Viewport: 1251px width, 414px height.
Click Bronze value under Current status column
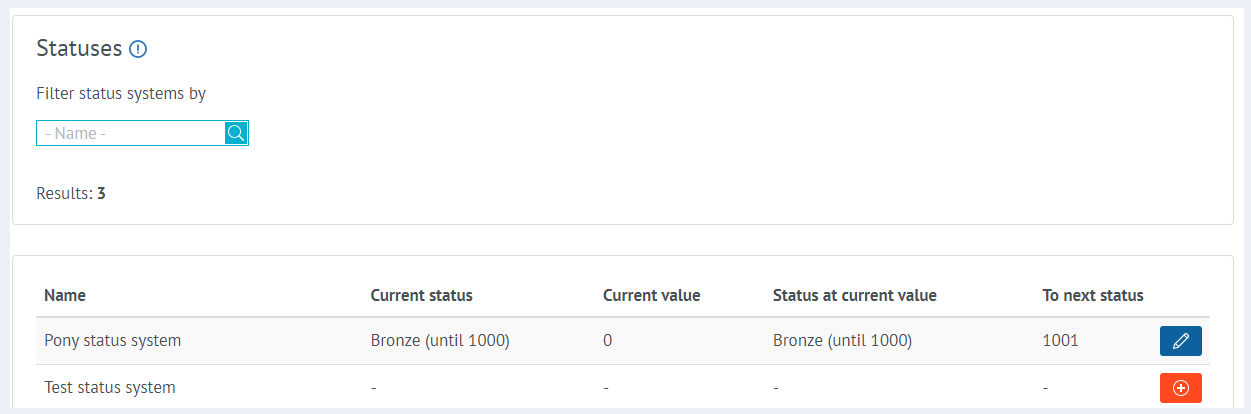[440, 340]
